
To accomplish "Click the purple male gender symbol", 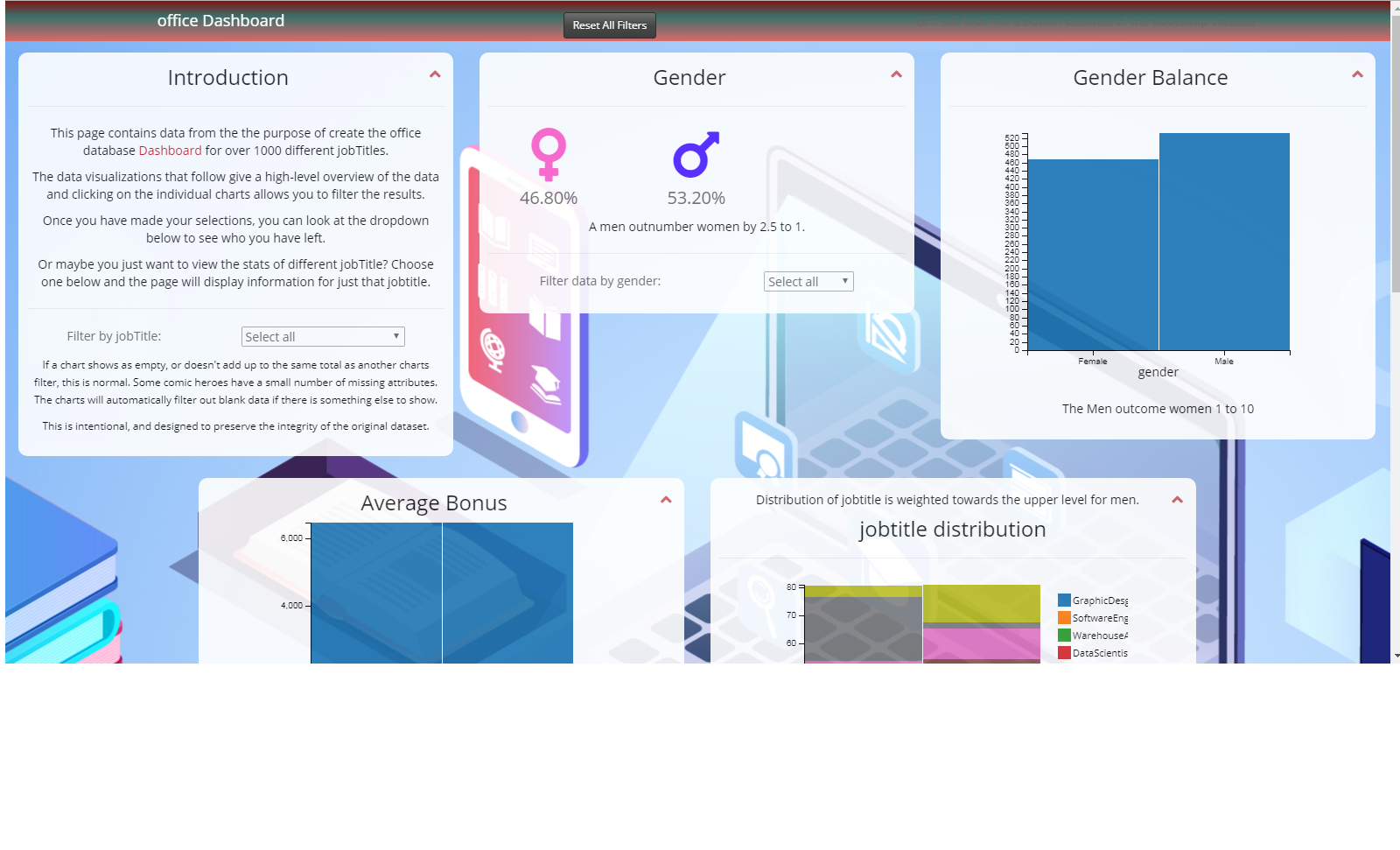I will click(x=696, y=154).
